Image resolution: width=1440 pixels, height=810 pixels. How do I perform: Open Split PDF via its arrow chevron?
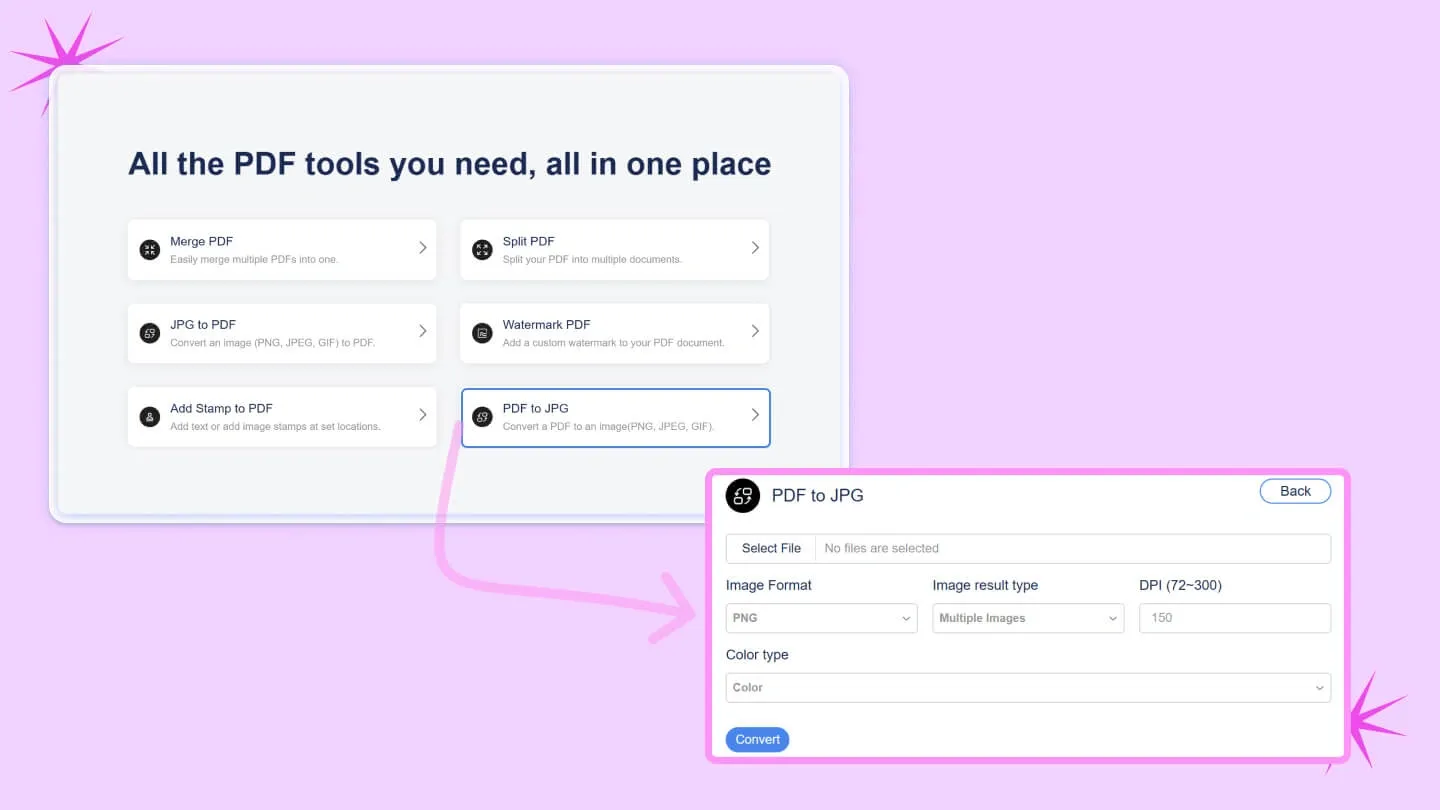click(755, 248)
